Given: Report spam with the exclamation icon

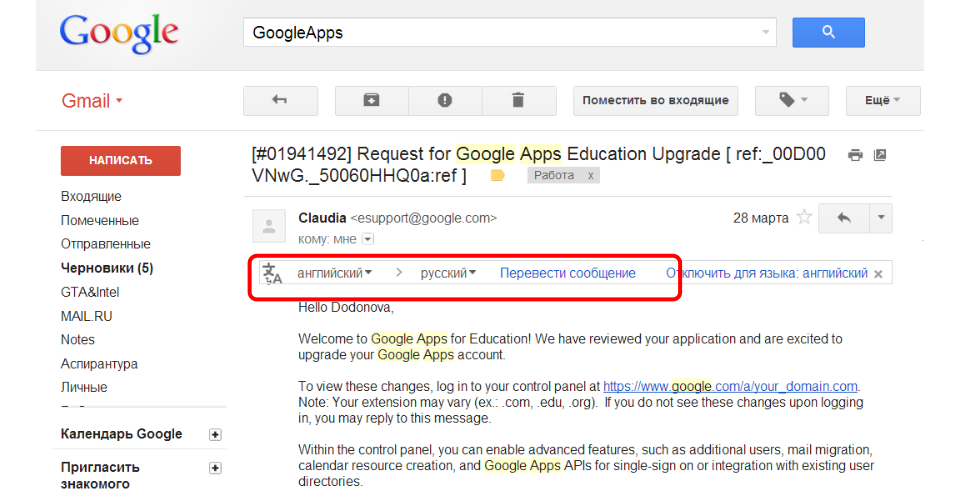Looking at the screenshot, I should pos(445,100).
